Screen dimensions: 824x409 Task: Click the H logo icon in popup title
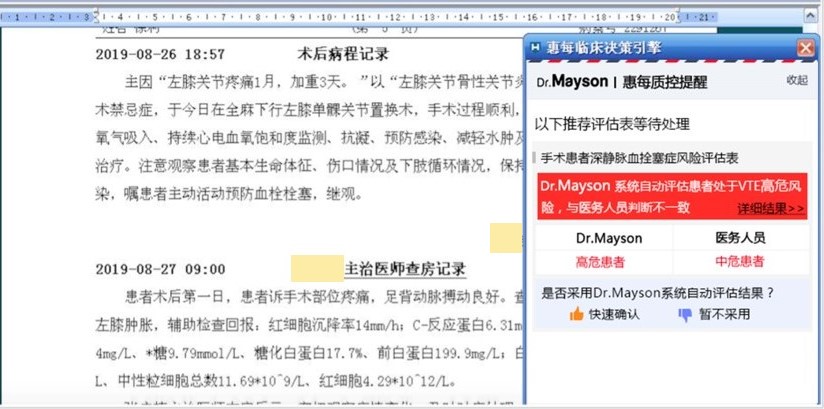pos(535,48)
